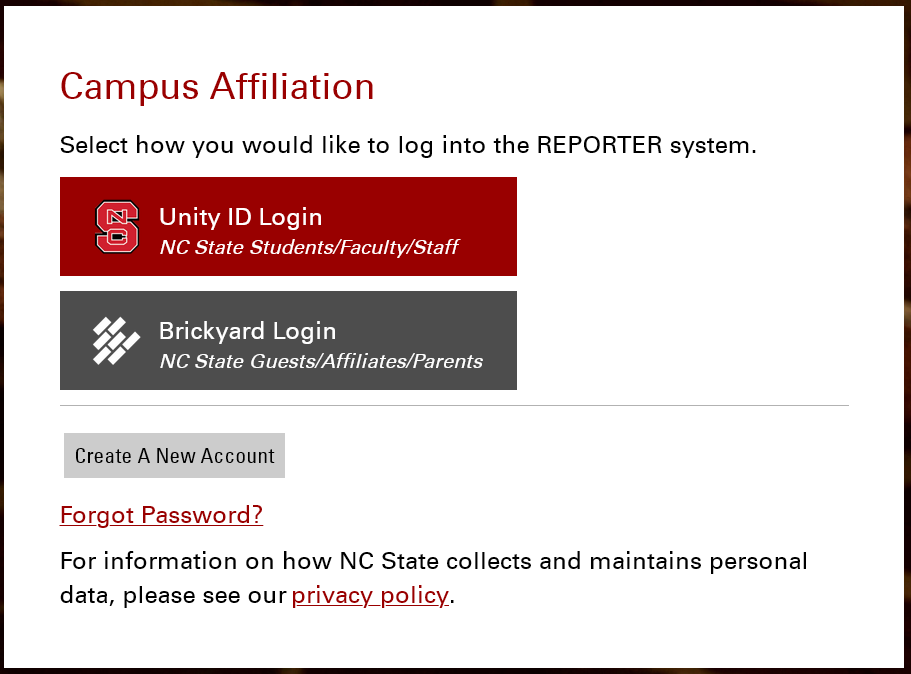Image resolution: width=911 pixels, height=674 pixels.
Task: Click the 'Brickyard Login' title text
Action: point(247,331)
